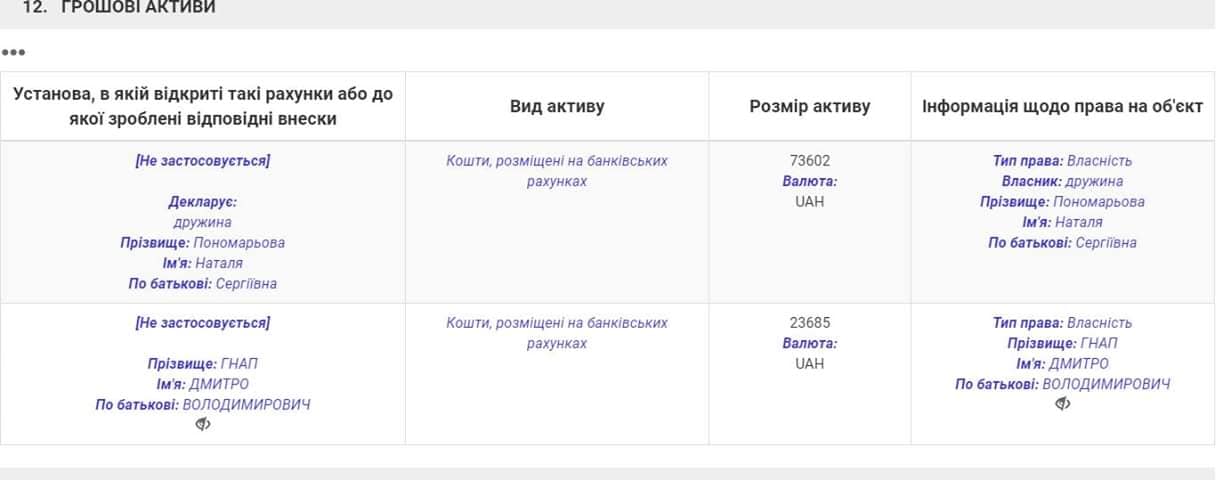Click the 'Розмір активу' column header
Viewport: 1223px width, 480px height.
pos(809,106)
